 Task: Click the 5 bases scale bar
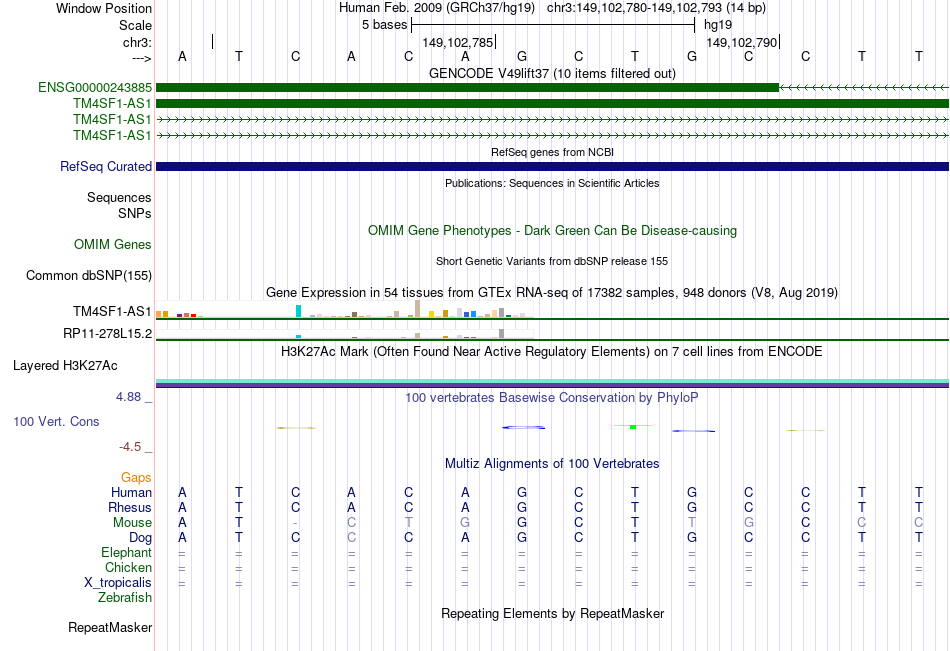[x=553, y=25]
